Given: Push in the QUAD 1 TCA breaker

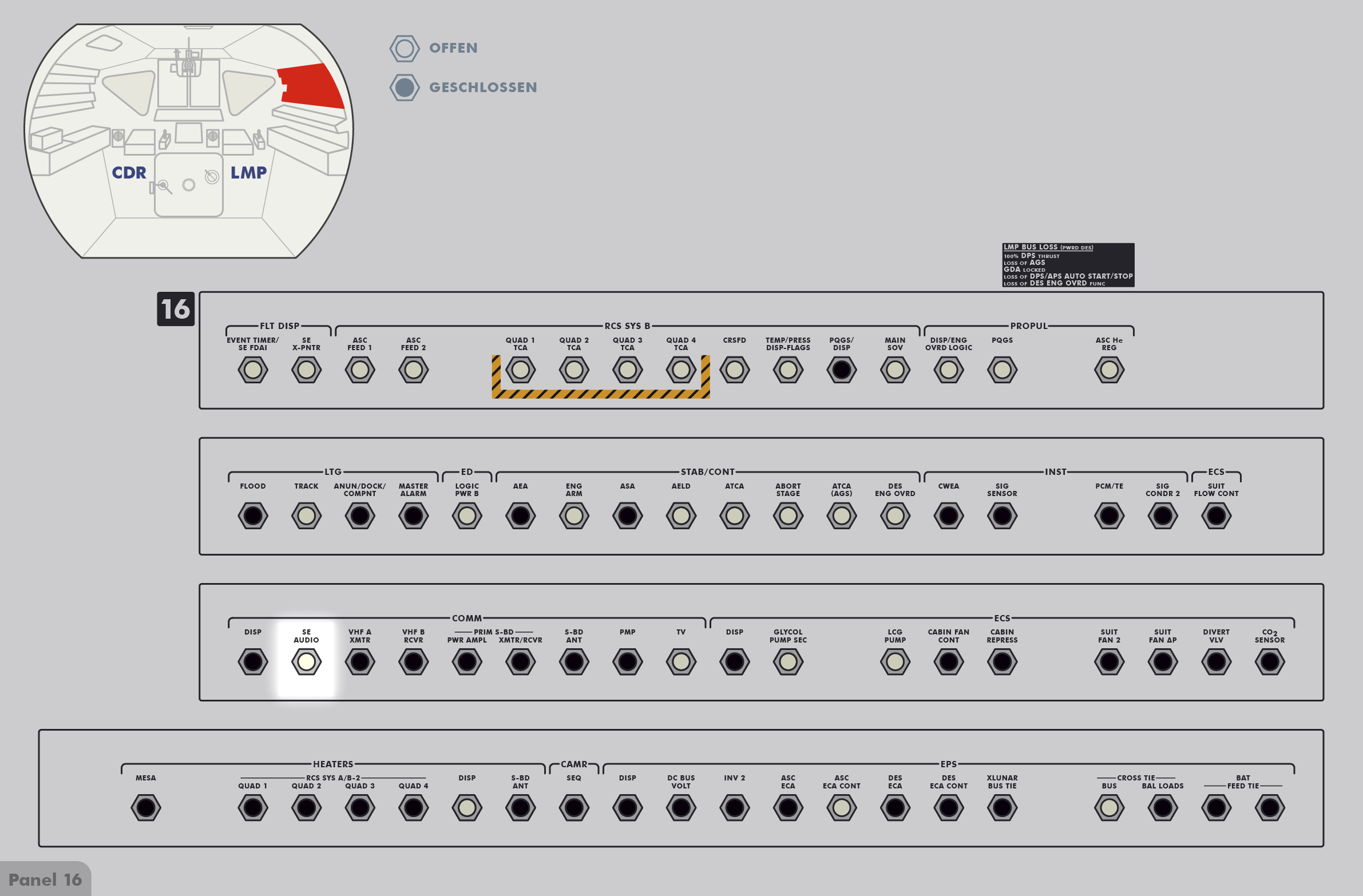Looking at the screenshot, I should 520,370.
